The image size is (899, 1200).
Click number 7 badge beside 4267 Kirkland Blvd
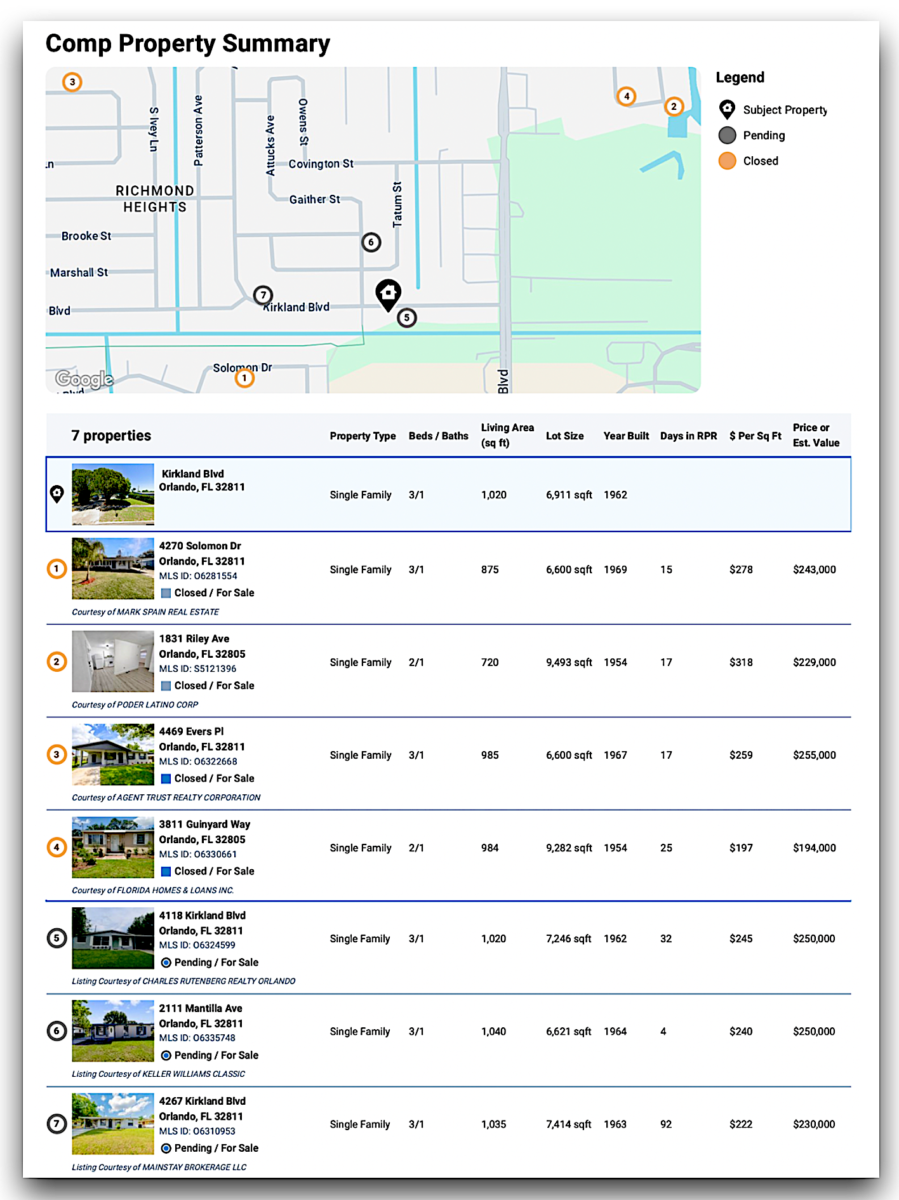click(x=57, y=1124)
